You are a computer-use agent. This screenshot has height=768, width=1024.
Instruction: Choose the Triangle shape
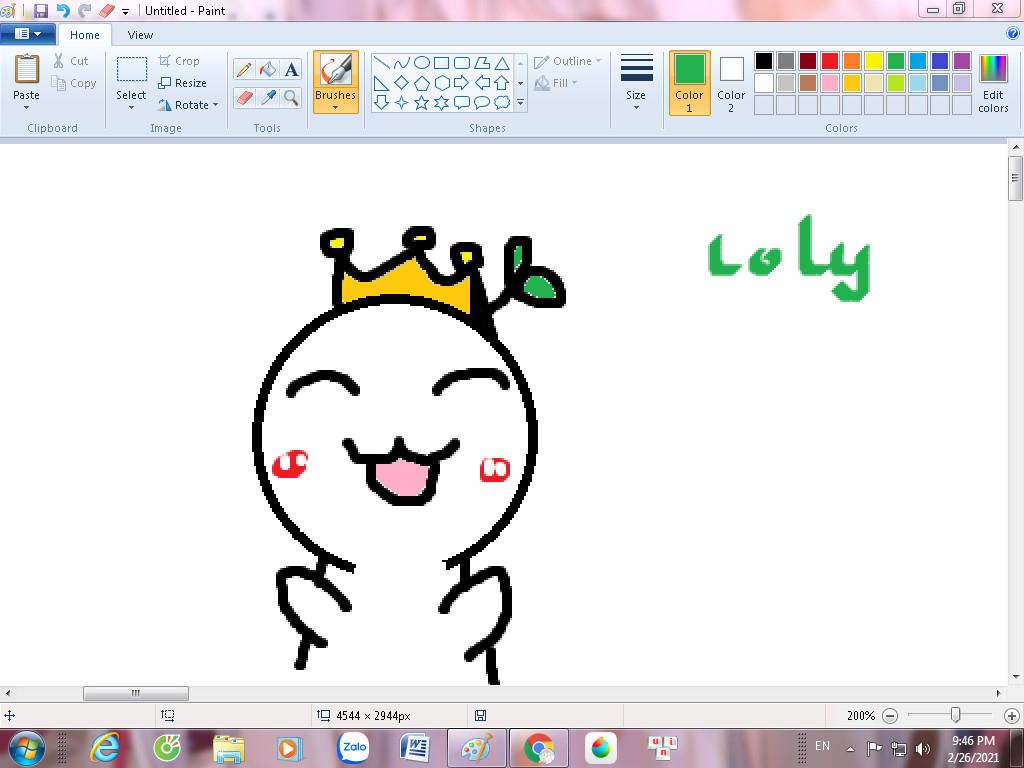tap(502, 63)
